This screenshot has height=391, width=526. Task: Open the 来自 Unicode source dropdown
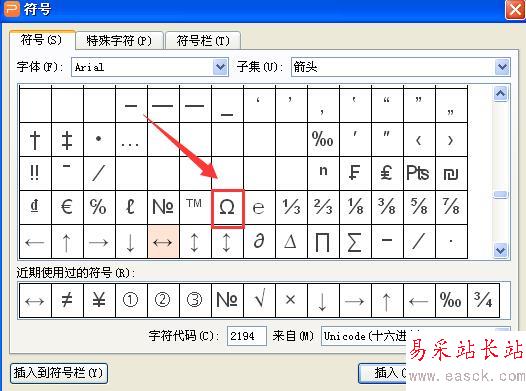(x=416, y=336)
